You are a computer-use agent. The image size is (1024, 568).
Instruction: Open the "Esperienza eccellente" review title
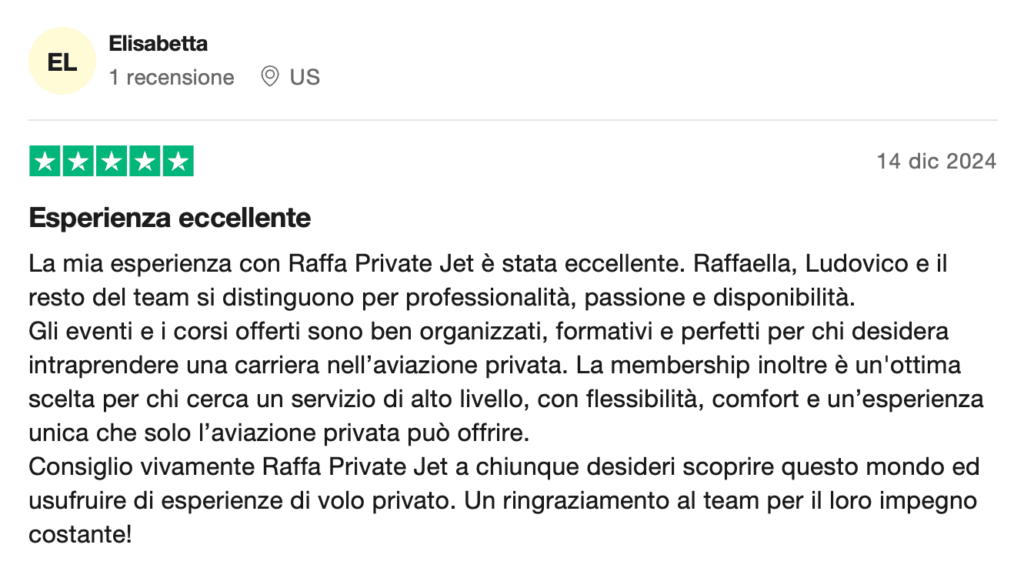coord(170,217)
